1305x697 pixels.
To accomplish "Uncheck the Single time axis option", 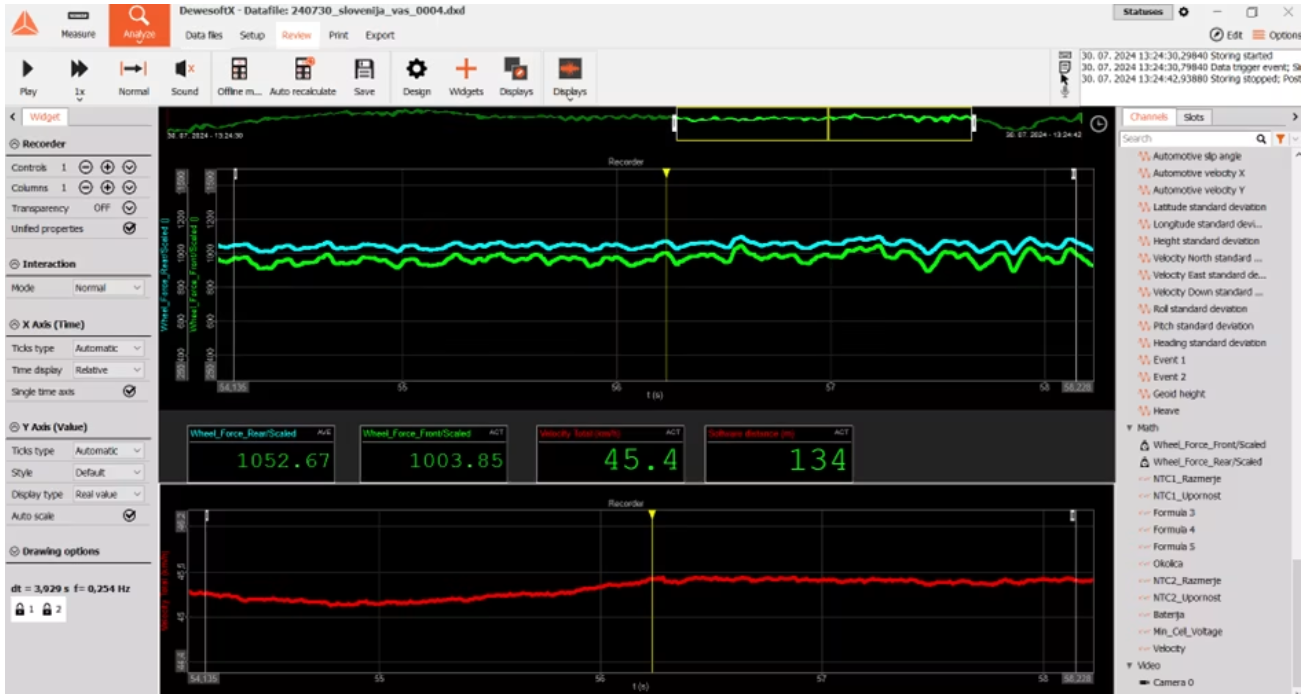I will pyautogui.click(x=129, y=392).
